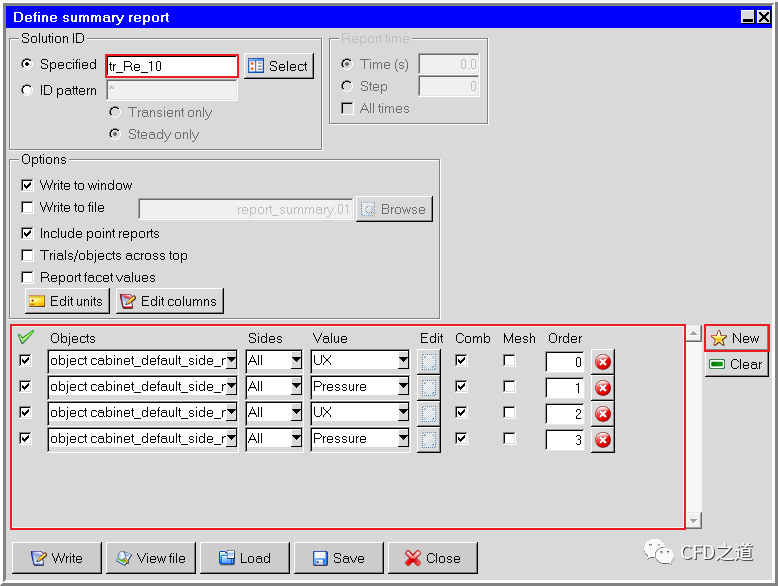Open Edit for Order 0 row
Image resolution: width=778 pixels, height=586 pixels.
[x=429, y=362]
